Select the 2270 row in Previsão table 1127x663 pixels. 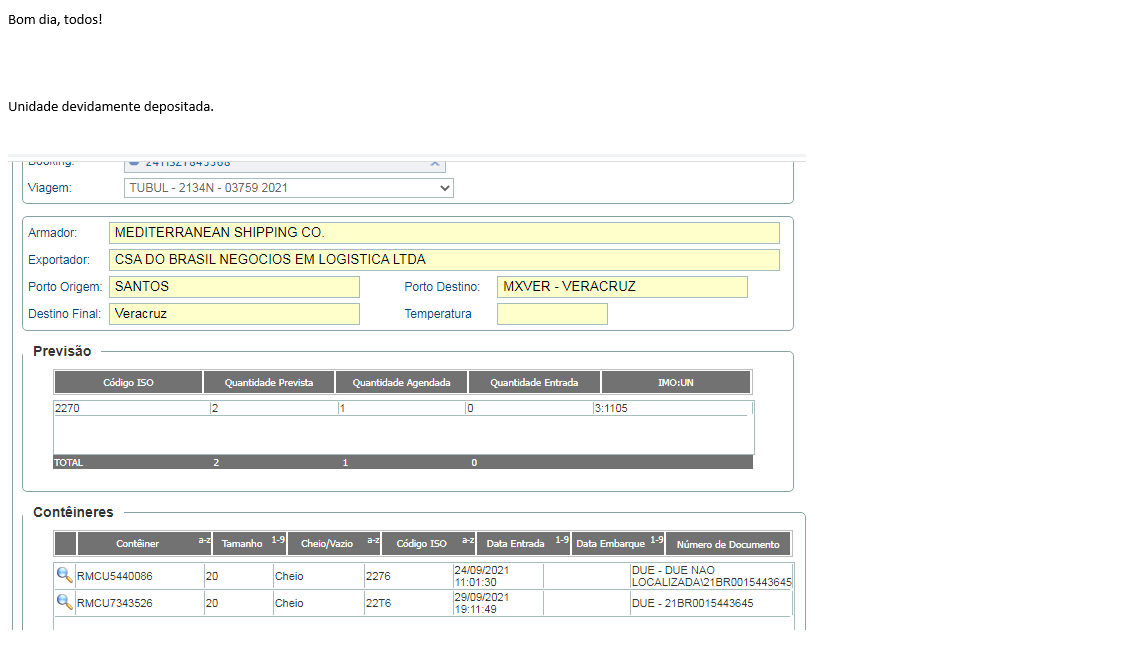coord(130,408)
